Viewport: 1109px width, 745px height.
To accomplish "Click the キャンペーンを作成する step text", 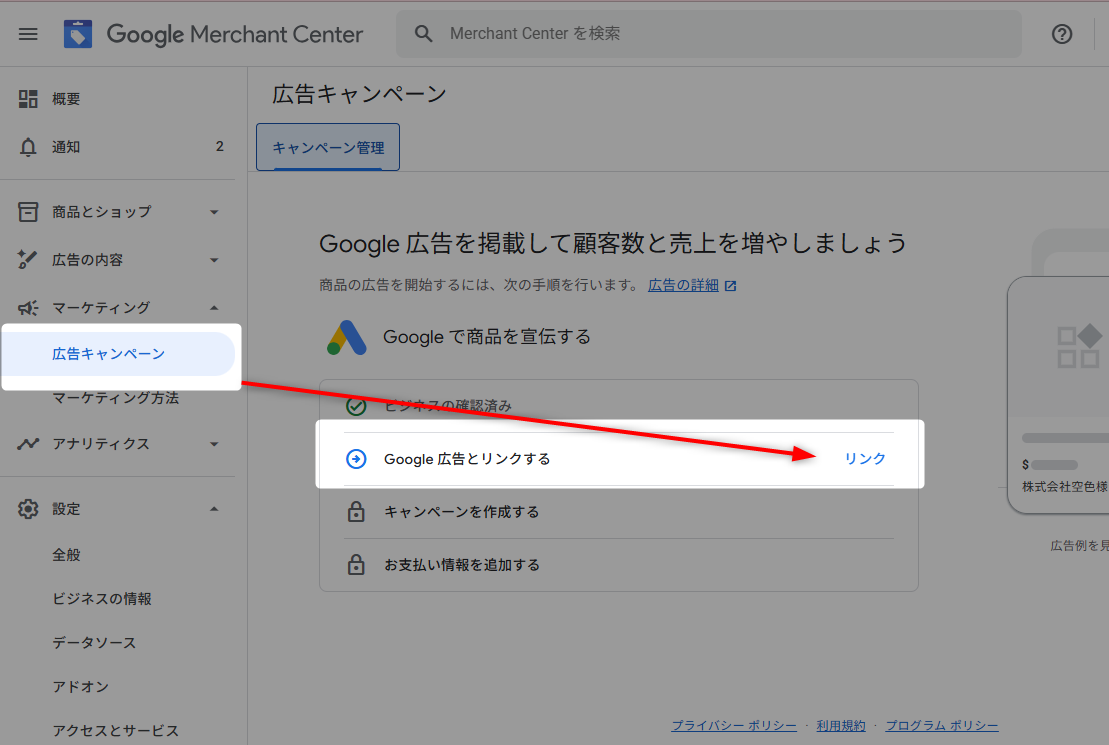I will click(461, 512).
